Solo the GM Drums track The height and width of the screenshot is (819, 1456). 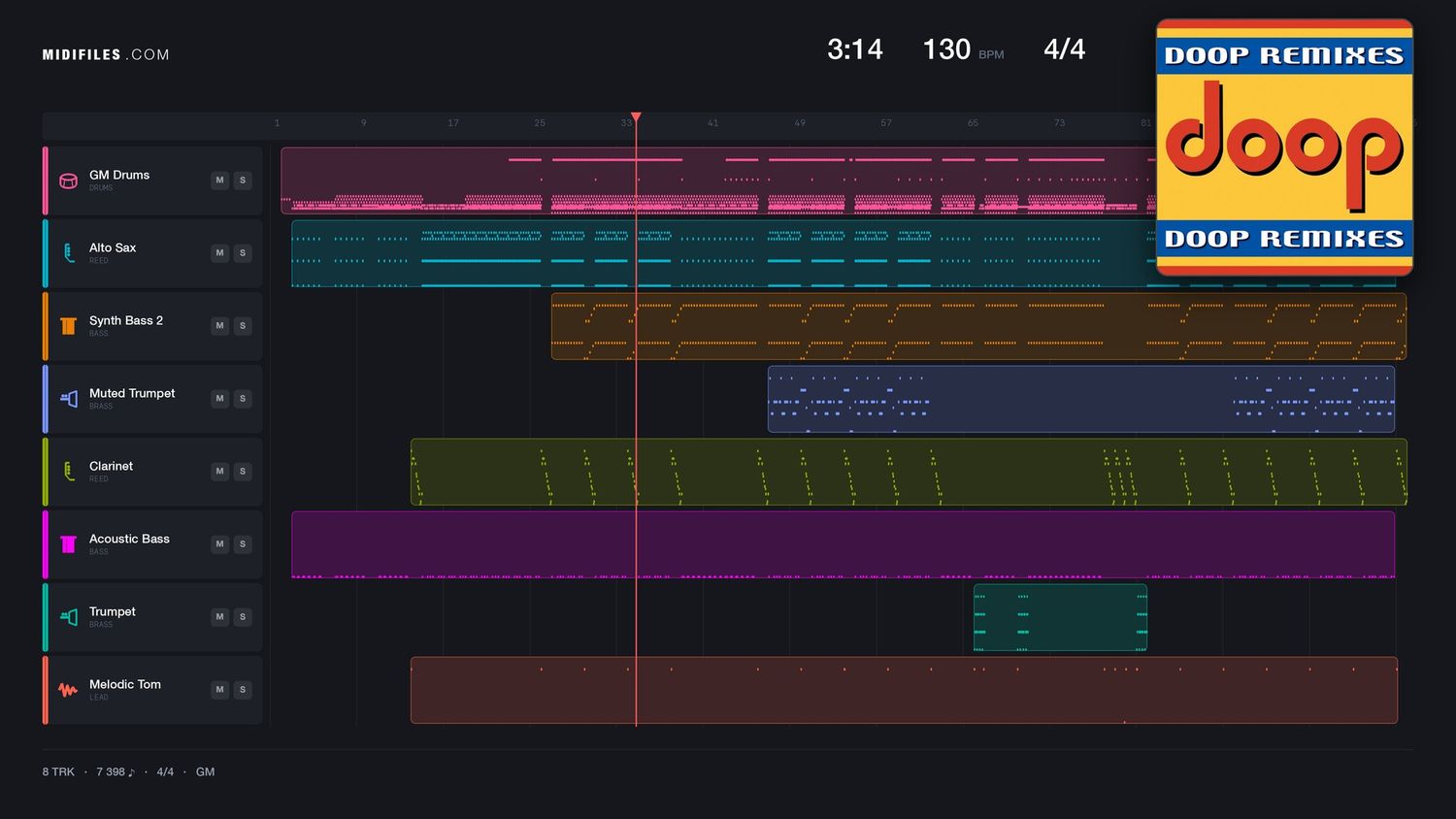click(x=243, y=180)
